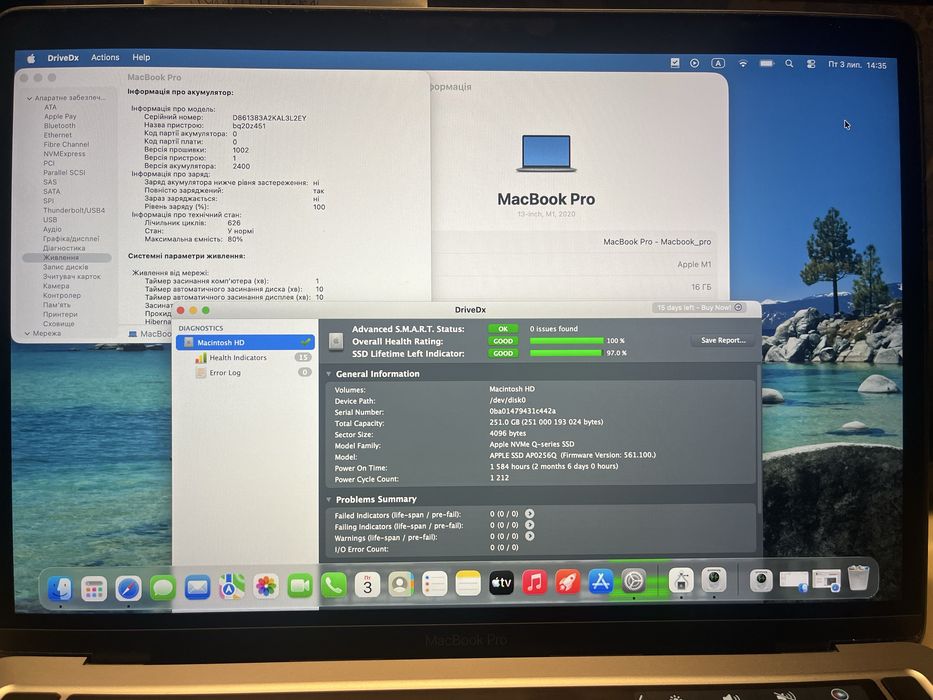The height and width of the screenshot is (700, 933).
Task: Click the Wi-Fi status icon
Action: [743, 63]
